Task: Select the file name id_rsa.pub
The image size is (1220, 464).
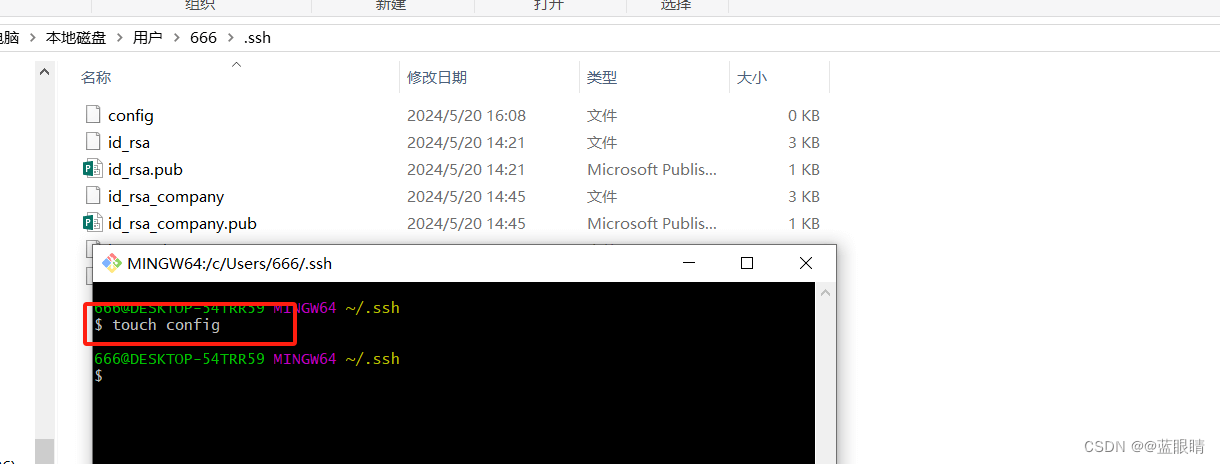Action: [x=145, y=169]
